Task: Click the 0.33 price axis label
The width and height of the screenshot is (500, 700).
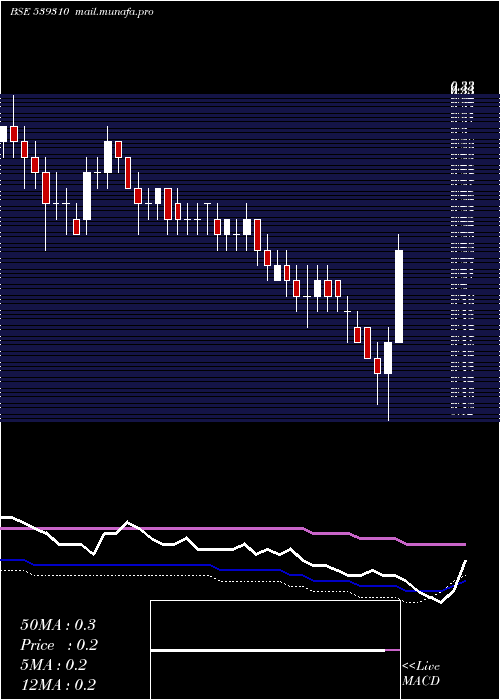Action: pyautogui.click(x=462, y=86)
